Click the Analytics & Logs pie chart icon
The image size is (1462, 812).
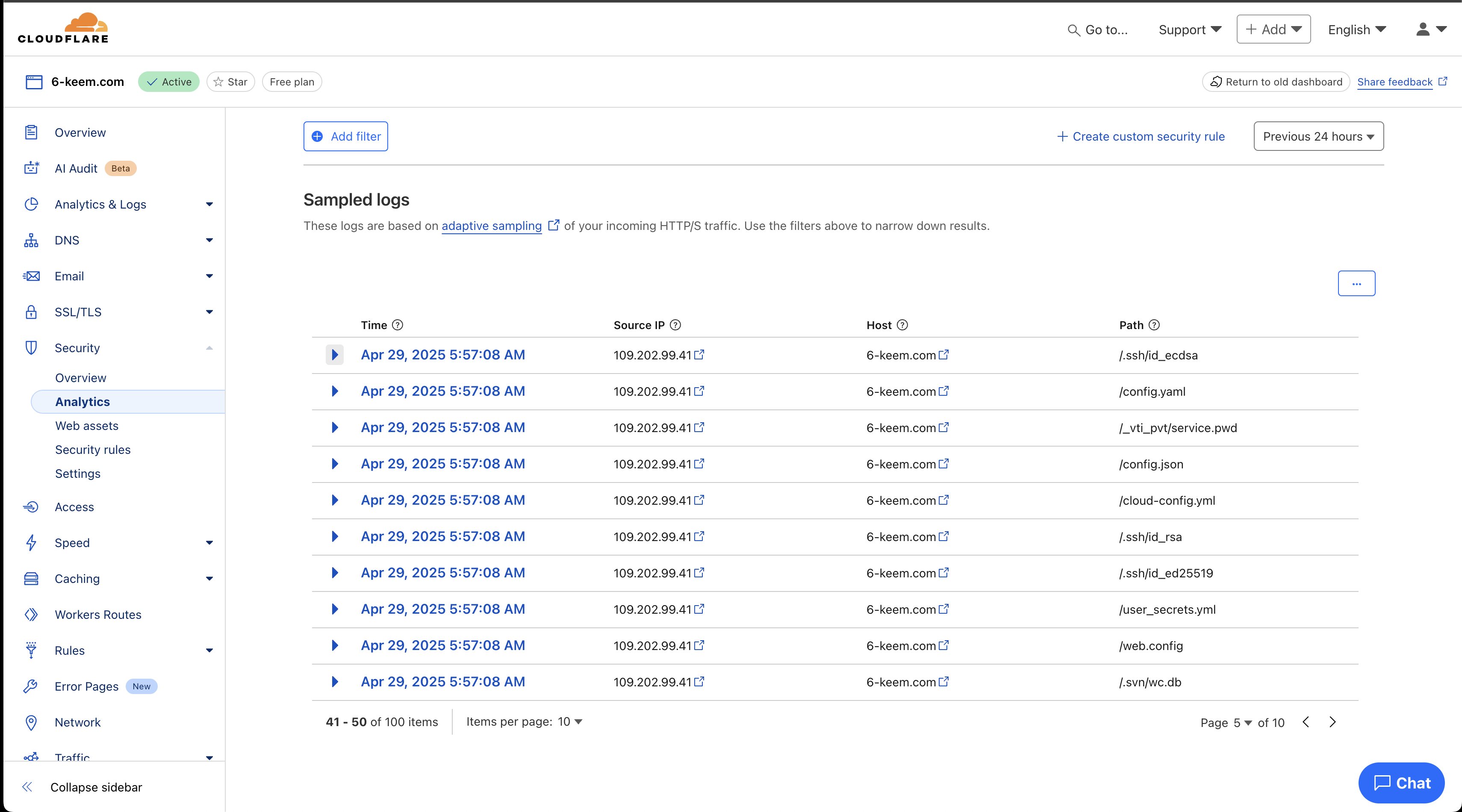point(31,204)
